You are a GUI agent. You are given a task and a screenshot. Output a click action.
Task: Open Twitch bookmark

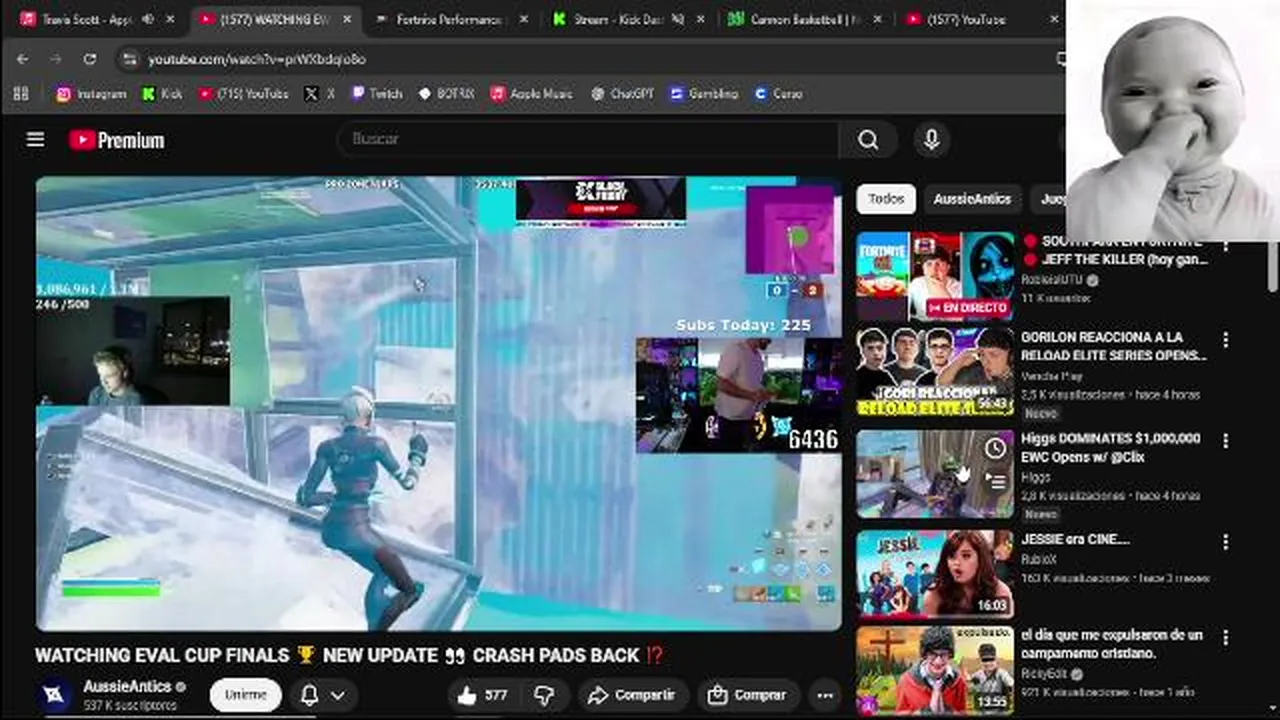pos(376,93)
